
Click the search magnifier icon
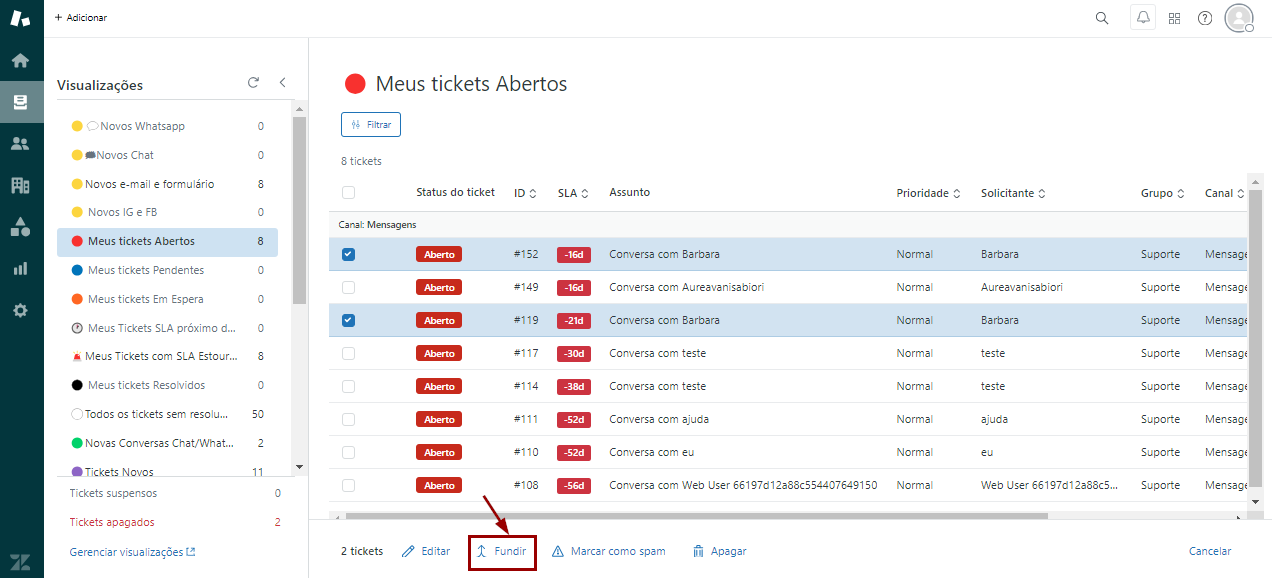click(1102, 18)
